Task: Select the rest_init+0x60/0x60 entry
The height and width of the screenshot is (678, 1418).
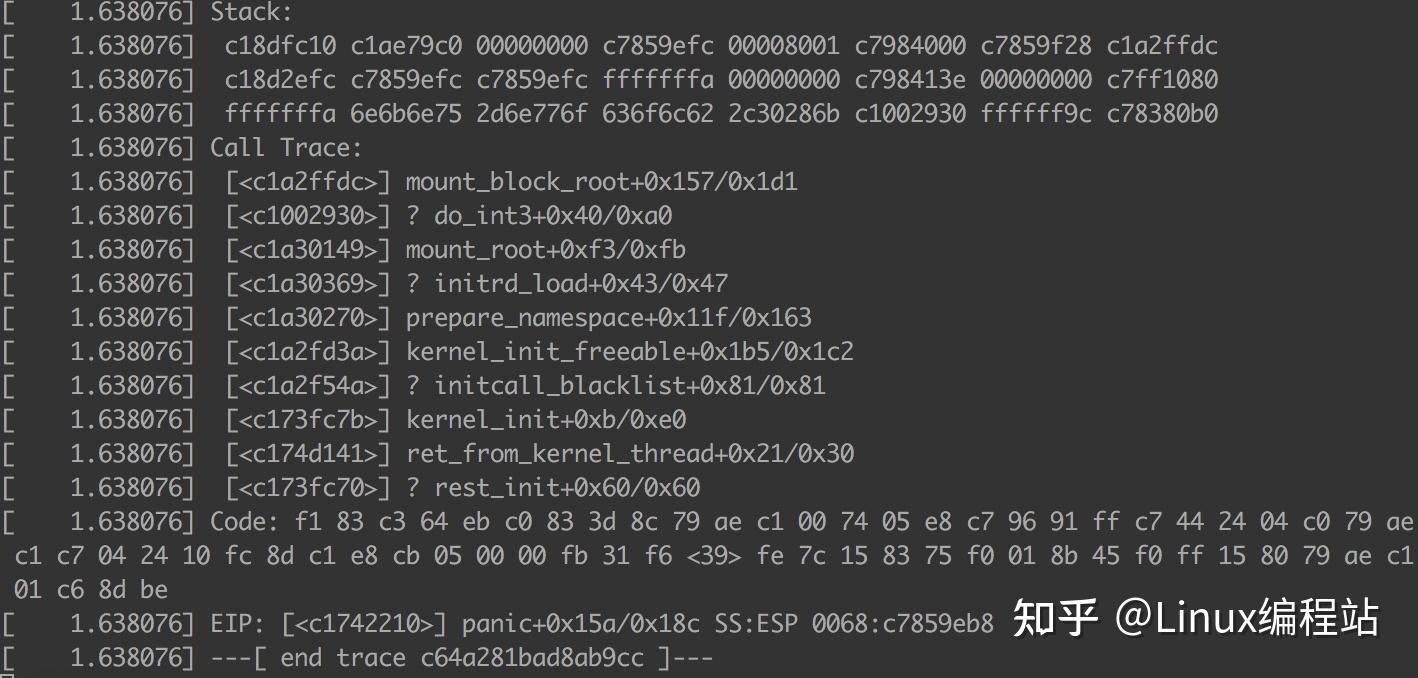Action: [x=553, y=488]
